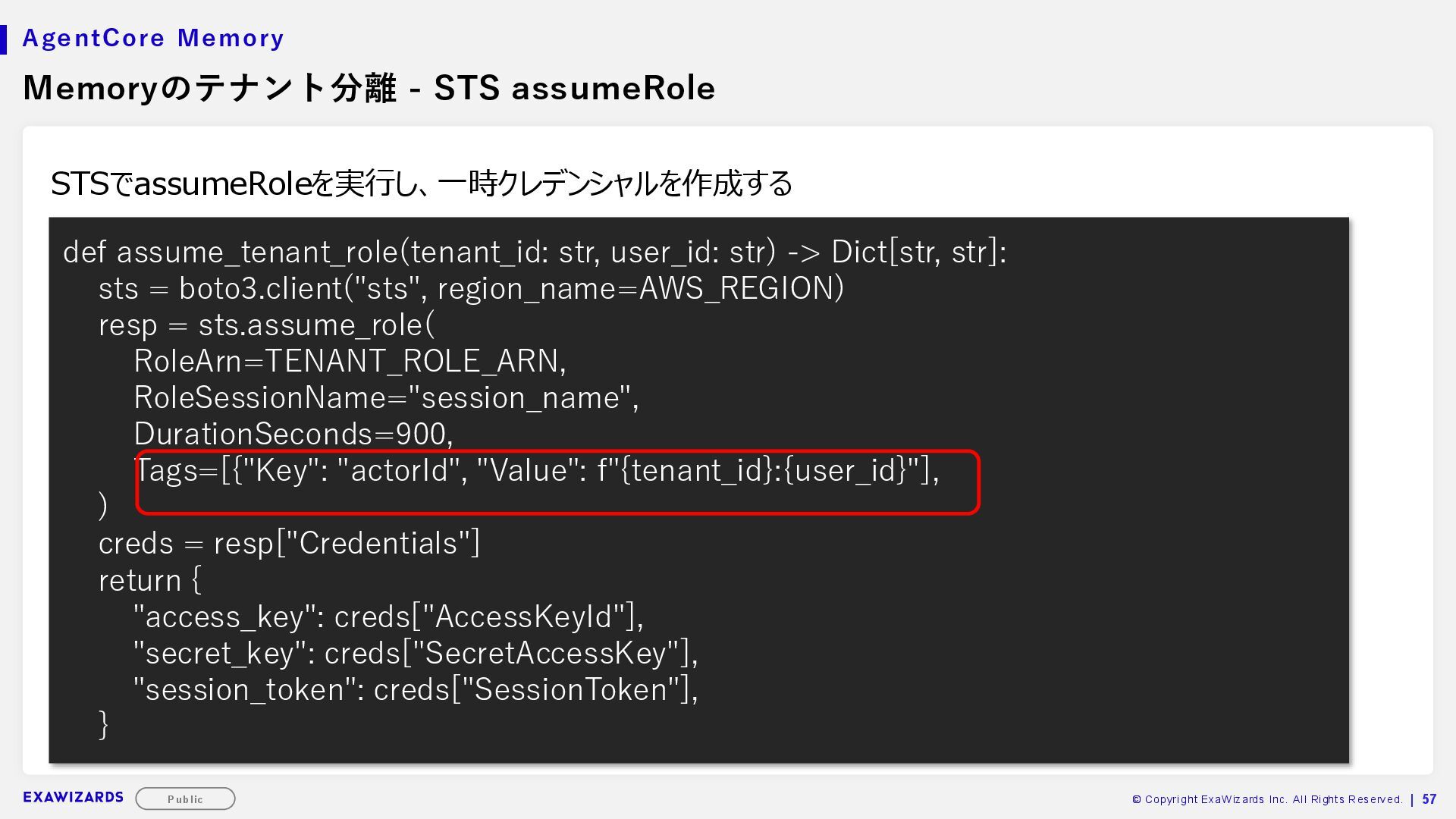Click the access_key dictionary entry
Screen dimensions: 1456x819
click(388, 617)
